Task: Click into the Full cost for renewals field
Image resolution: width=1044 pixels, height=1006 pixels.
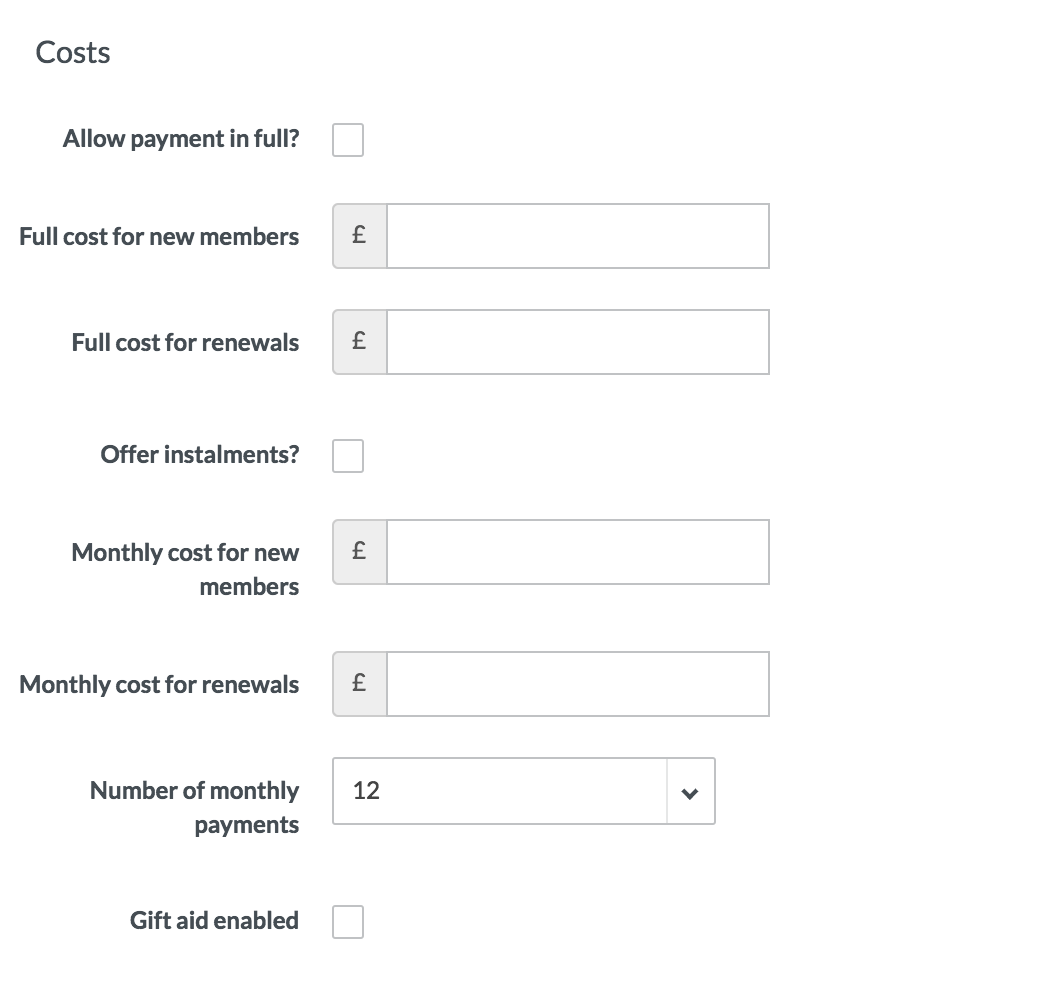Action: pos(577,342)
